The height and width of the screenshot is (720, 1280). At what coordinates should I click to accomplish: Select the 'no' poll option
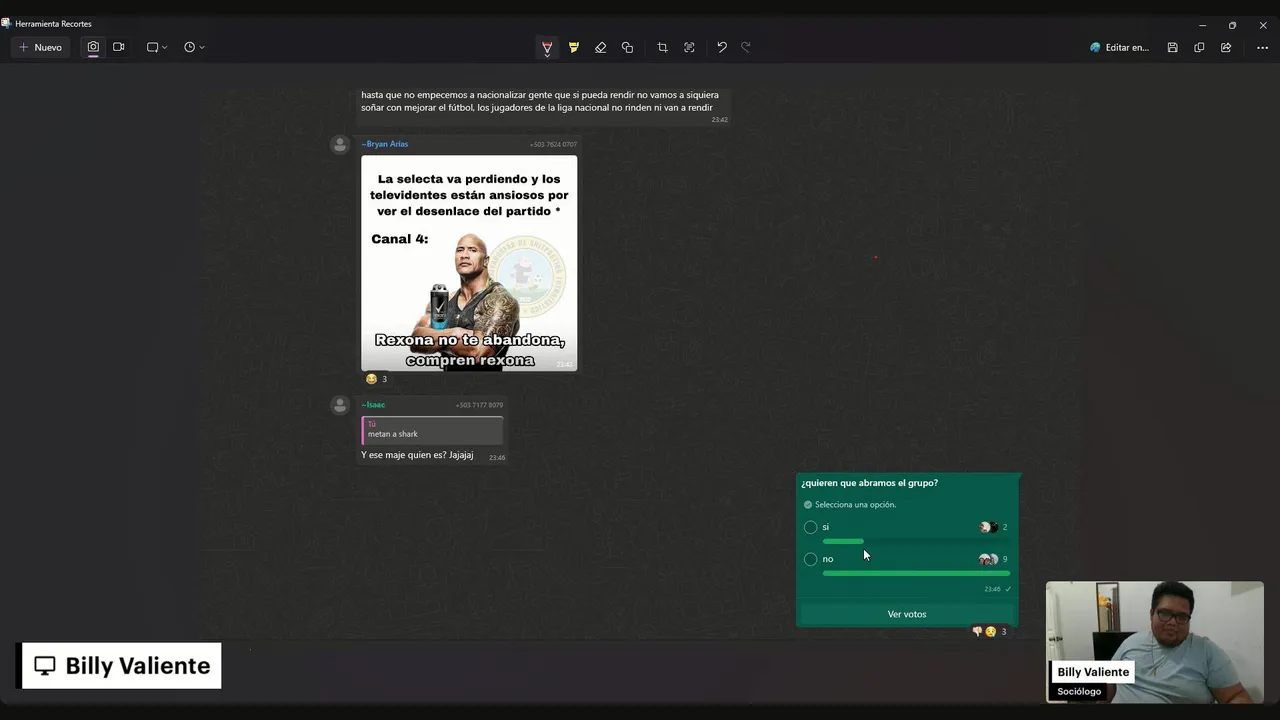point(811,559)
